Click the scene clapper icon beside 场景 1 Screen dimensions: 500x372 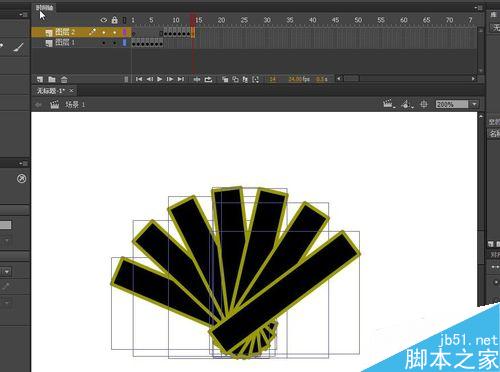(x=54, y=105)
